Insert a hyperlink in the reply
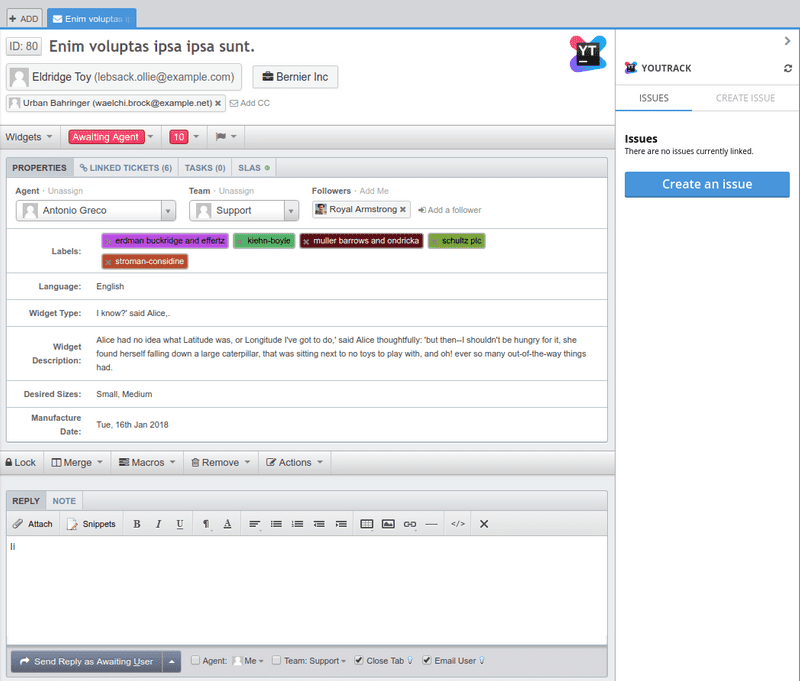This screenshot has width=800, height=681. click(x=411, y=523)
